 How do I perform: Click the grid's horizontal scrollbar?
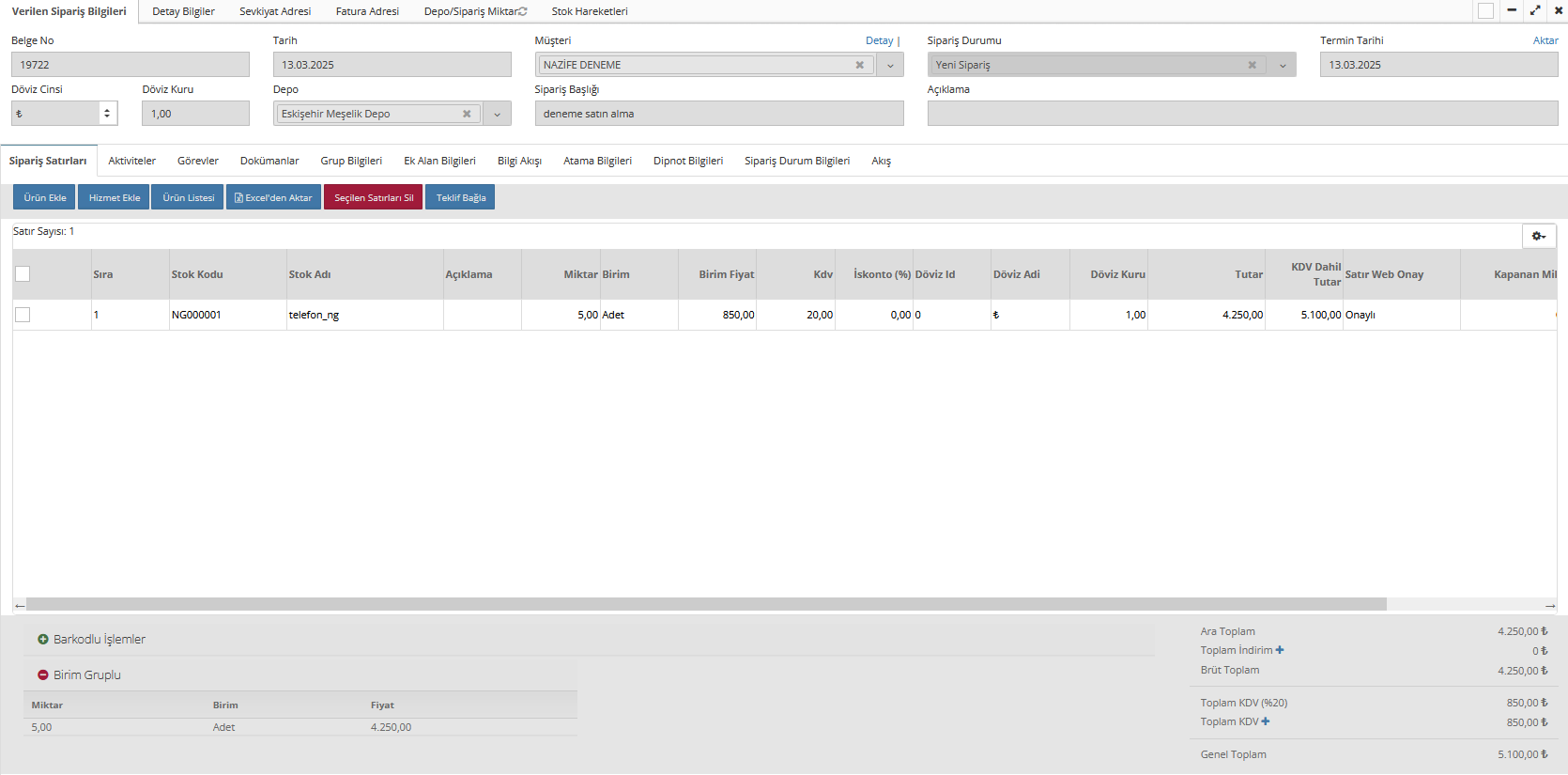(704, 604)
